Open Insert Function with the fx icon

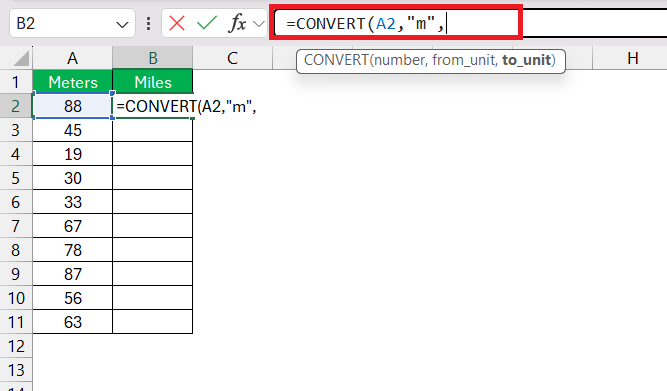237,23
